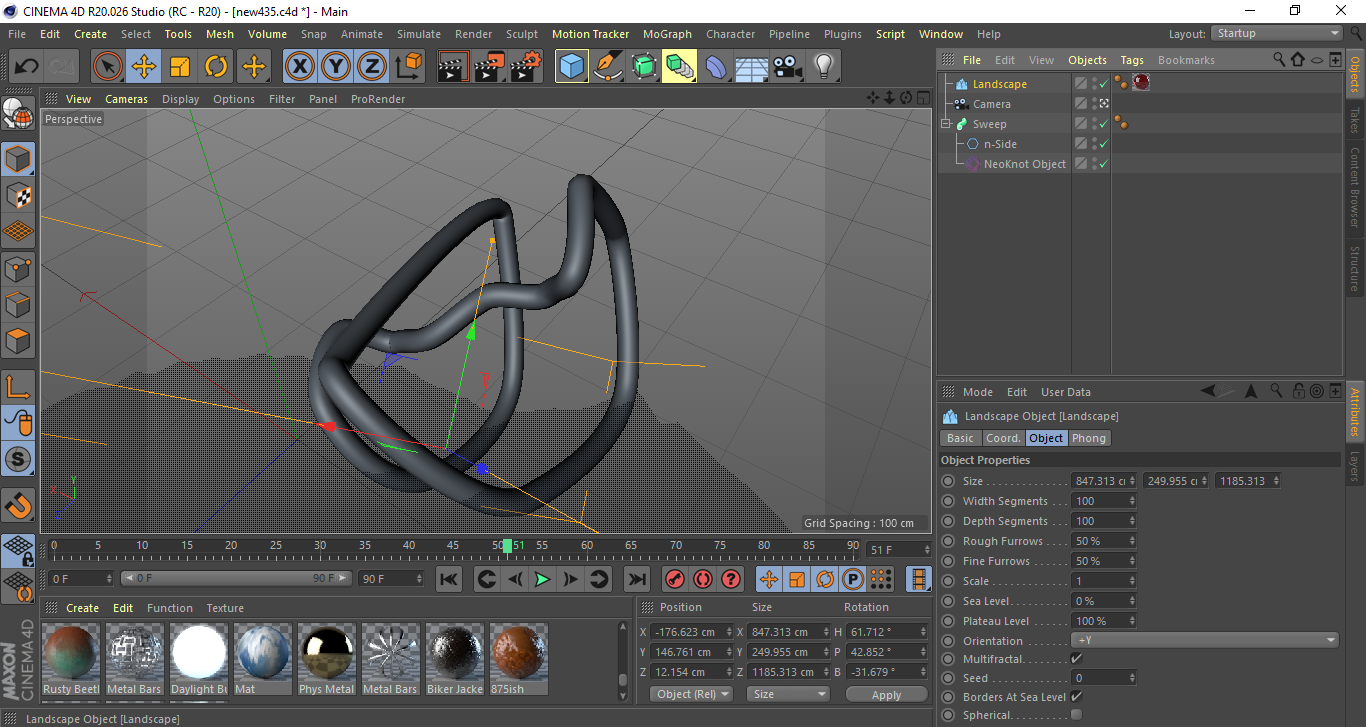Open the Layout Startup dropdown
The width and height of the screenshot is (1366, 727).
pyautogui.click(x=1277, y=33)
